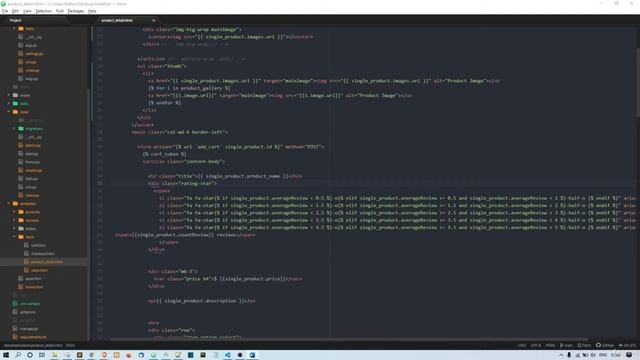
Task: Open Task View on the taskbar
Action: pyautogui.click(x=42, y=355)
